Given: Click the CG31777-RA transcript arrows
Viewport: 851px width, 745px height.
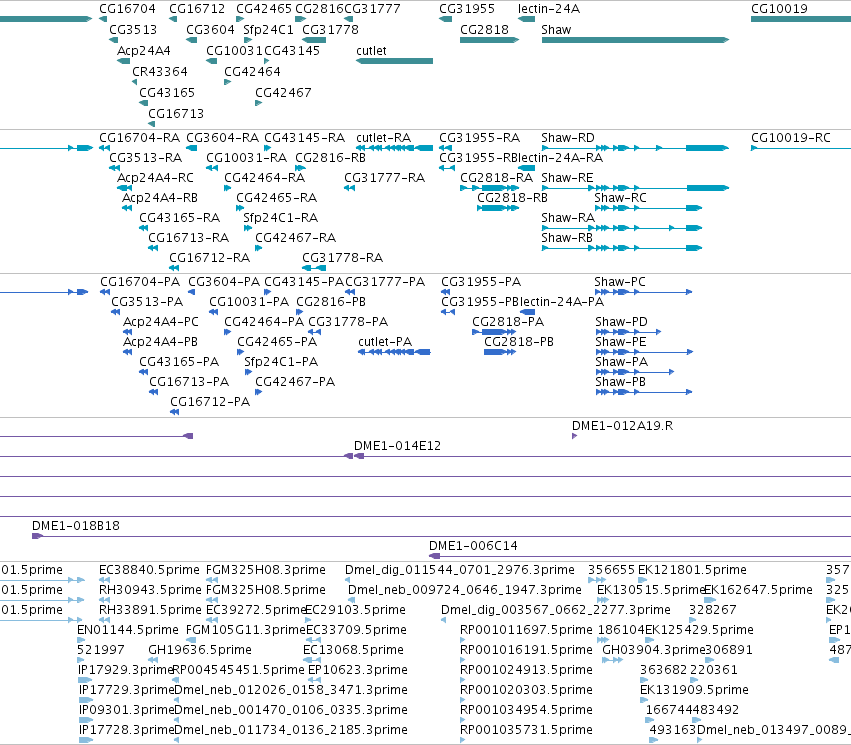Looking at the screenshot, I should point(350,188).
